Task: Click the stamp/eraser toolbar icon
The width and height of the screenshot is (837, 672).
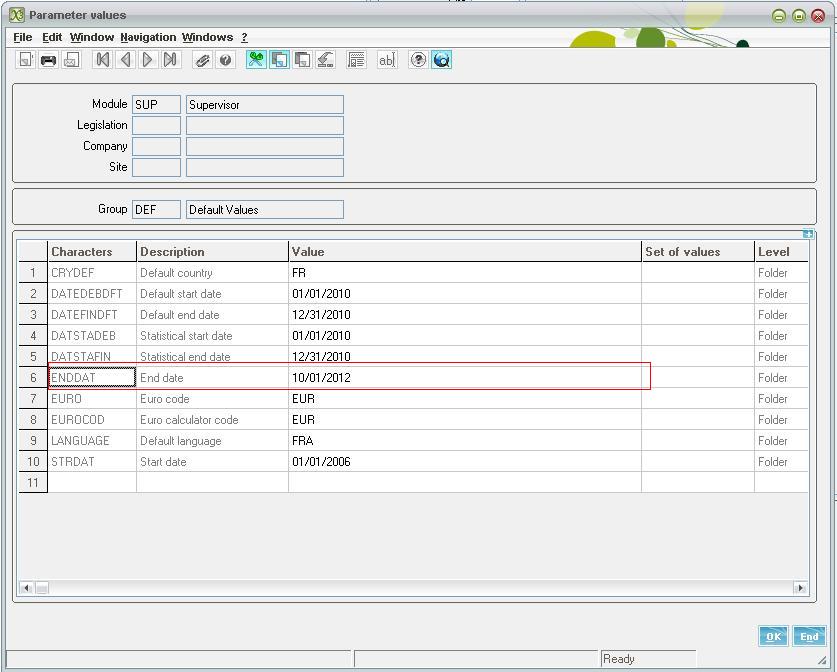Action: coord(326,60)
